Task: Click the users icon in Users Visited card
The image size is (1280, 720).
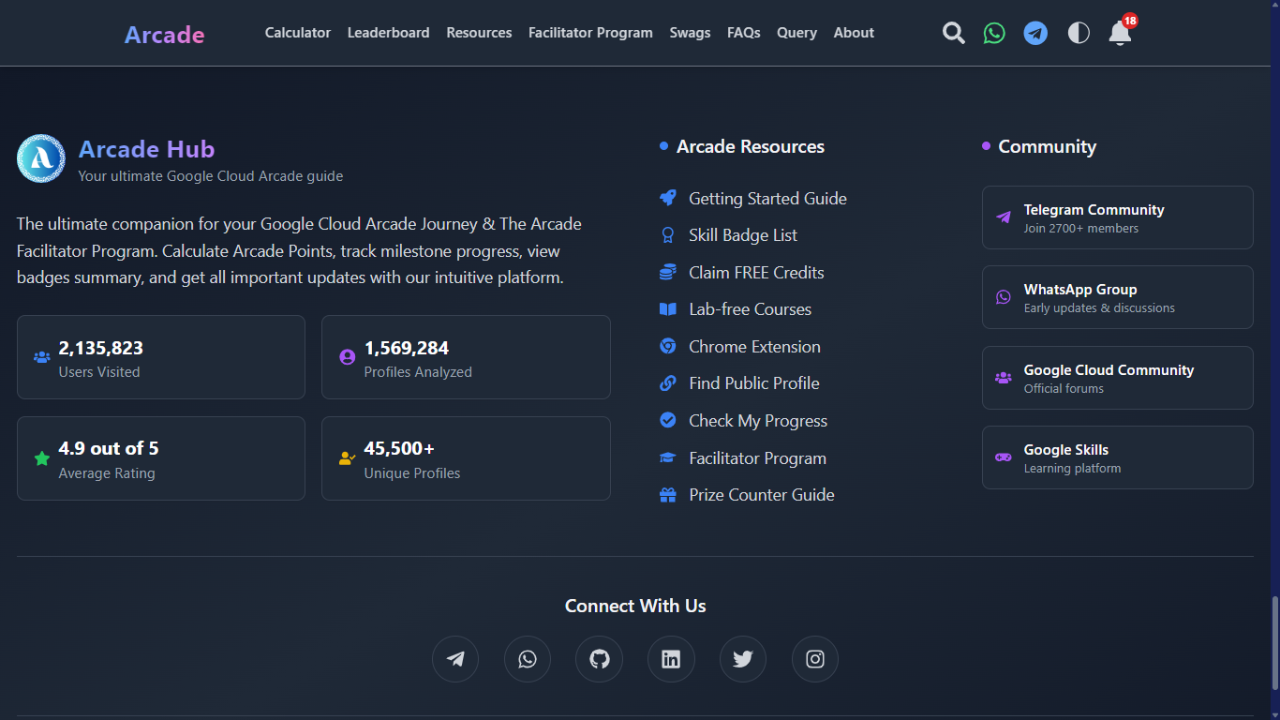Action: point(42,357)
